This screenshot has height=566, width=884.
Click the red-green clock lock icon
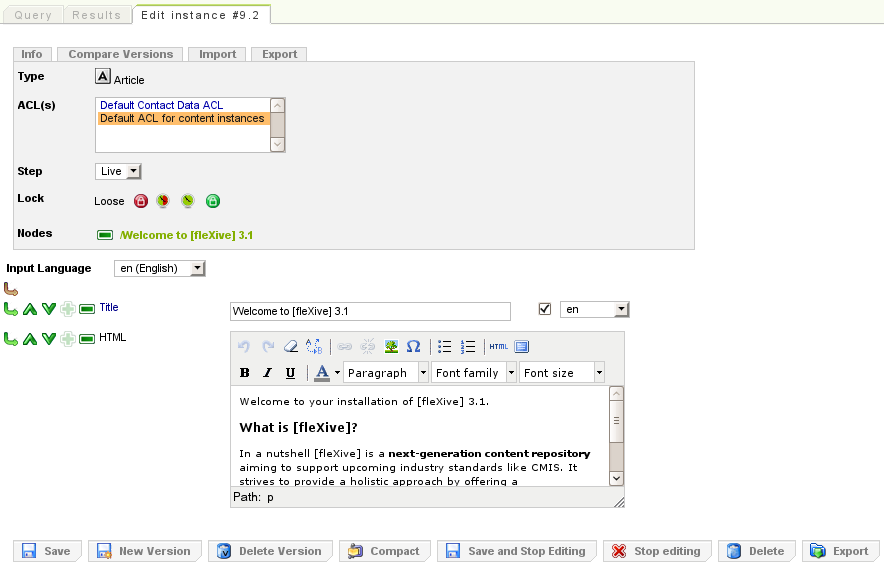pos(163,201)
